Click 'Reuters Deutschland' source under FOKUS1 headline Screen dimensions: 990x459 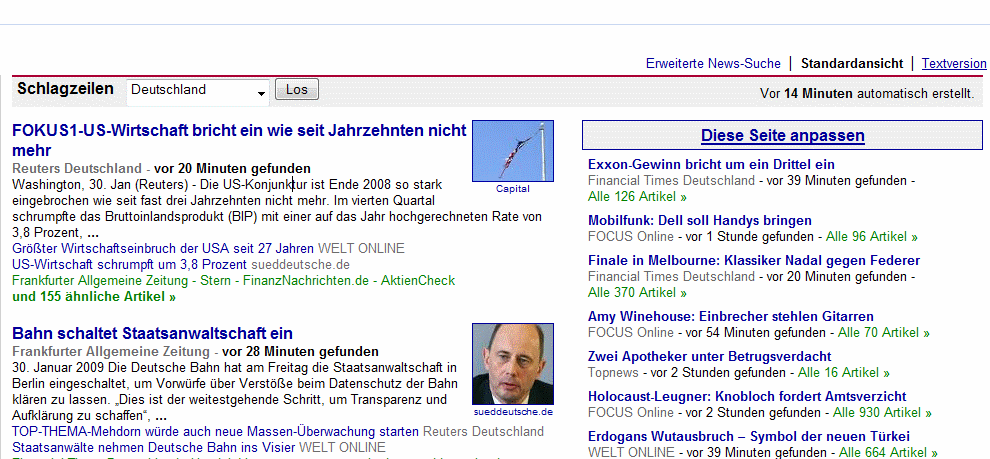(x=76, y=169)
